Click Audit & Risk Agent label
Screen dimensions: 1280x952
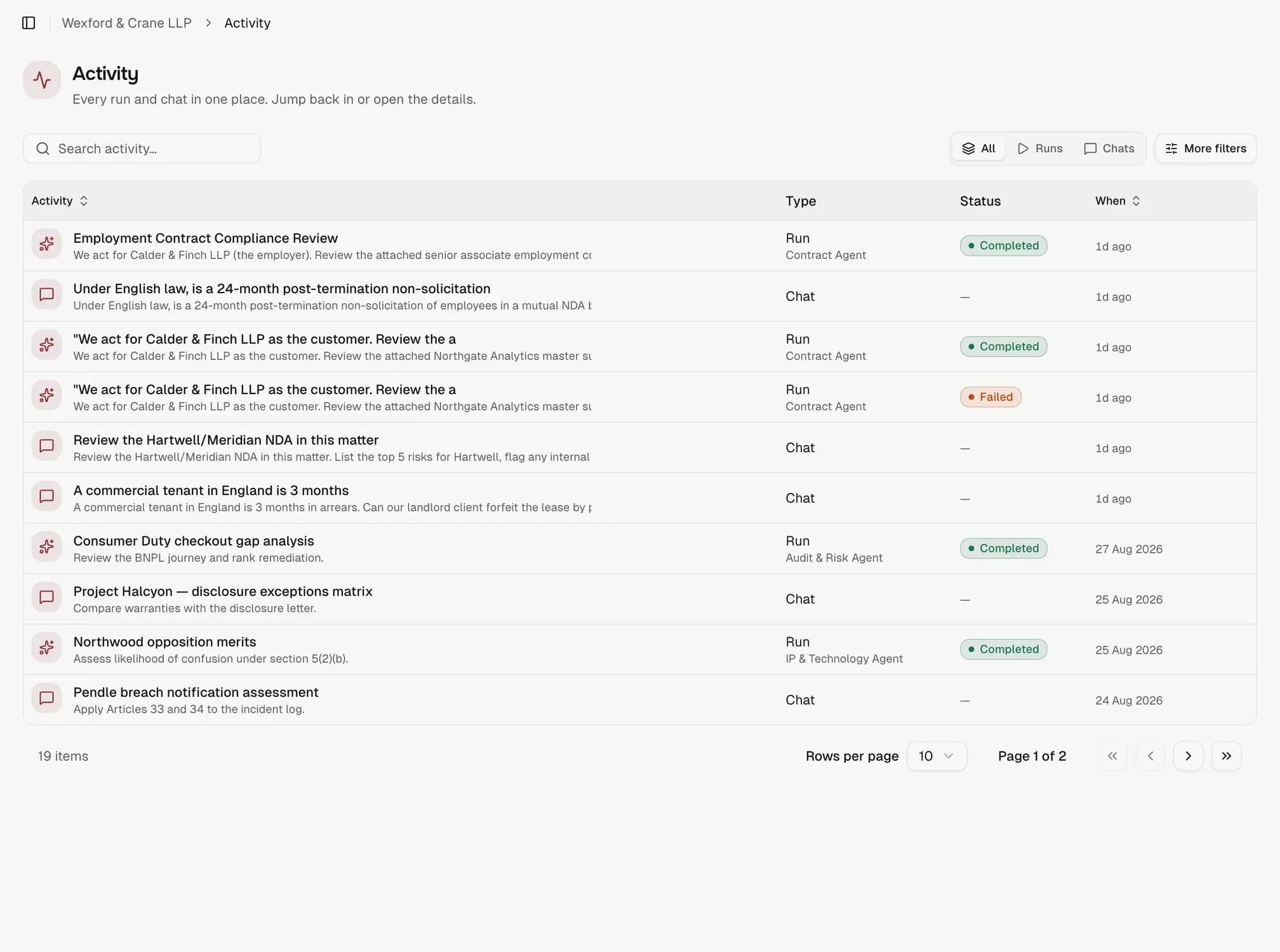click(x=834, y=558)
